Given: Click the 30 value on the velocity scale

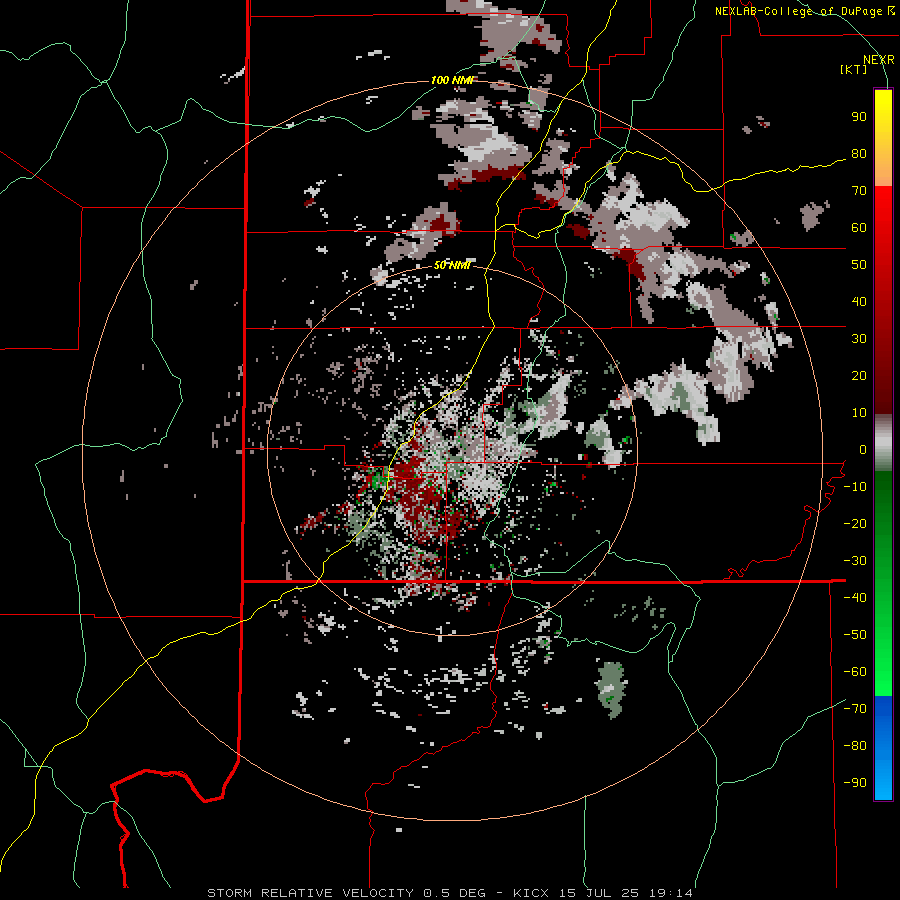Looking at the screenshot, I should pyautogui.click(x=859, y=339).
